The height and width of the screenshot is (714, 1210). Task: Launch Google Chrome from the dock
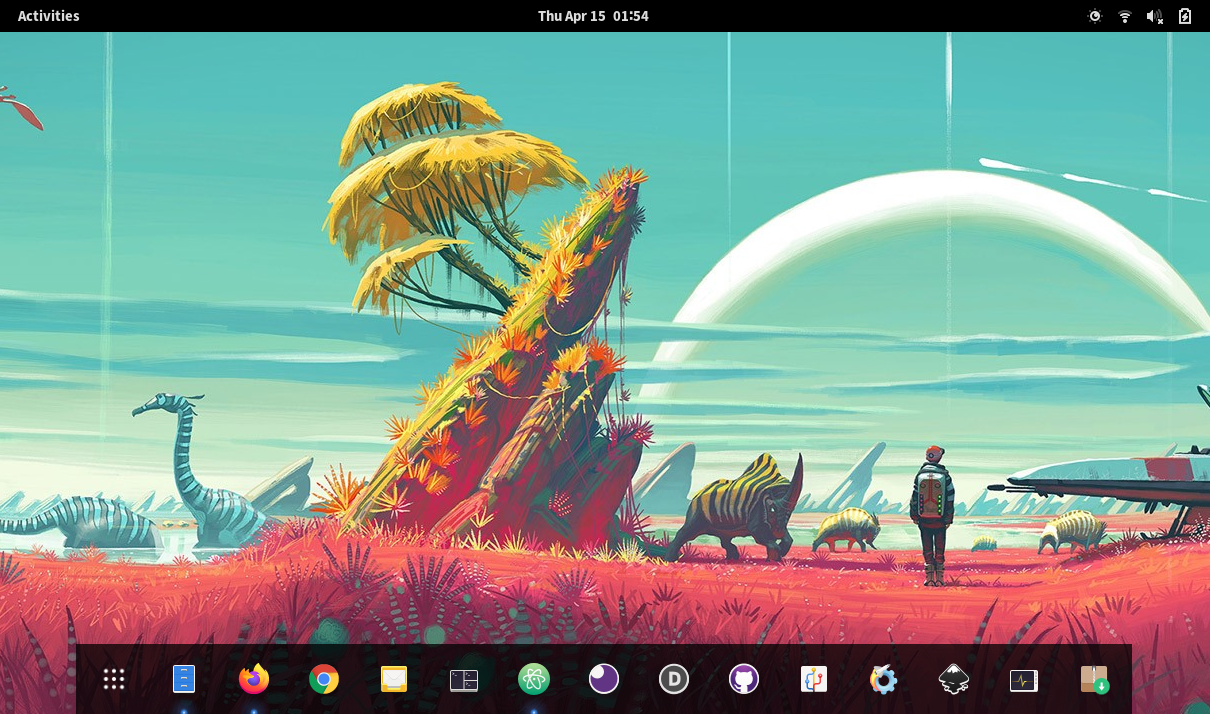[x=324, y=680]
